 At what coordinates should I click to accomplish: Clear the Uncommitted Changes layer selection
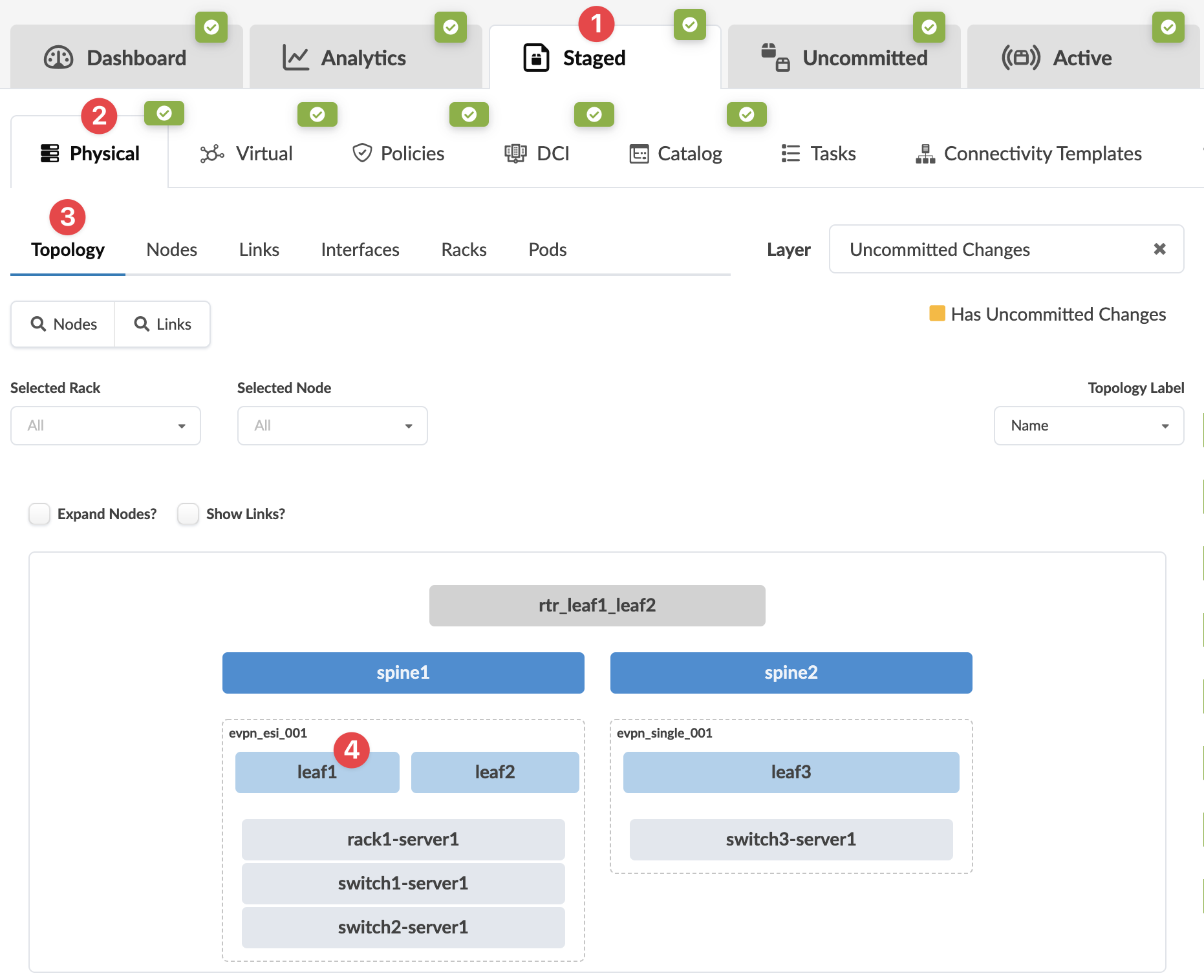point(1159,249)
